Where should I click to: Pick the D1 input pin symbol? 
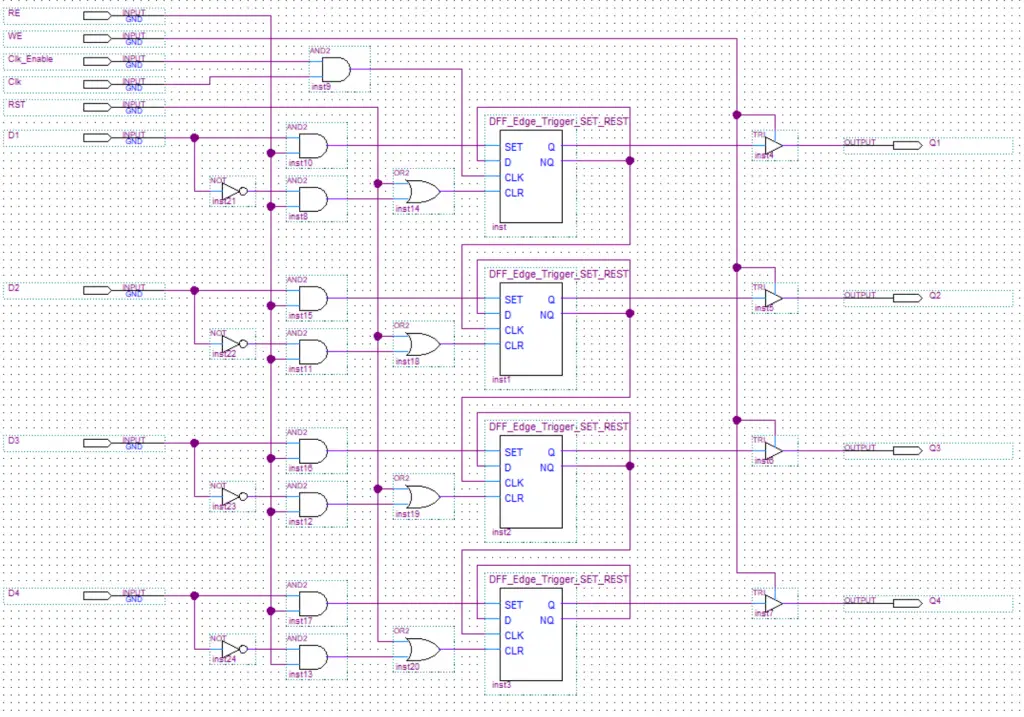click(x=97, y=138)
